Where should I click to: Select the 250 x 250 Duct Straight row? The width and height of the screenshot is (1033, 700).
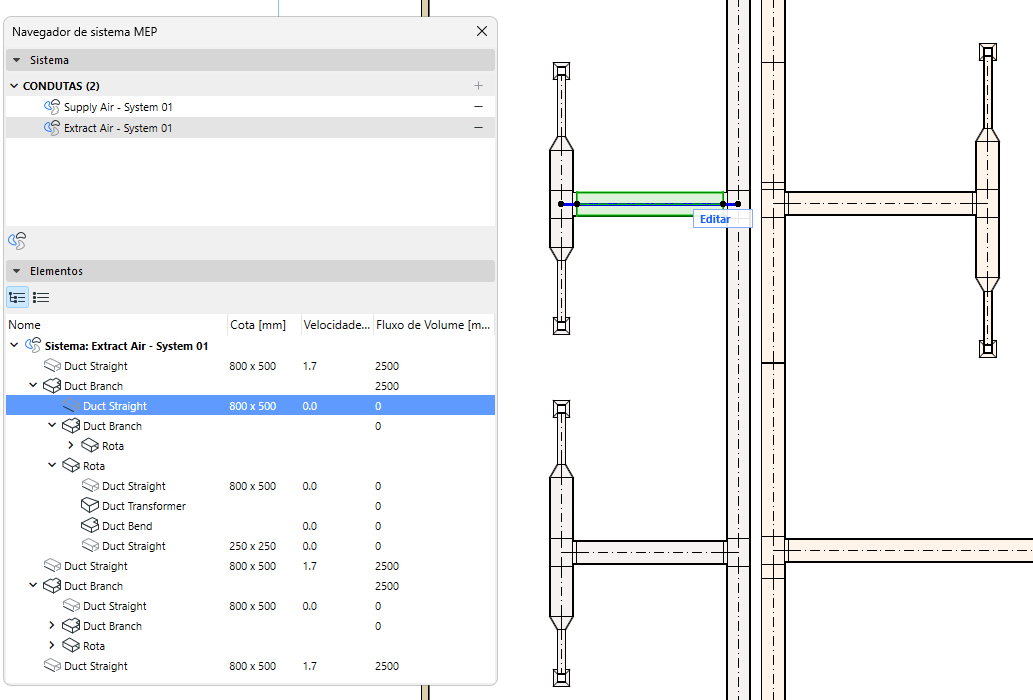point(134,546)
